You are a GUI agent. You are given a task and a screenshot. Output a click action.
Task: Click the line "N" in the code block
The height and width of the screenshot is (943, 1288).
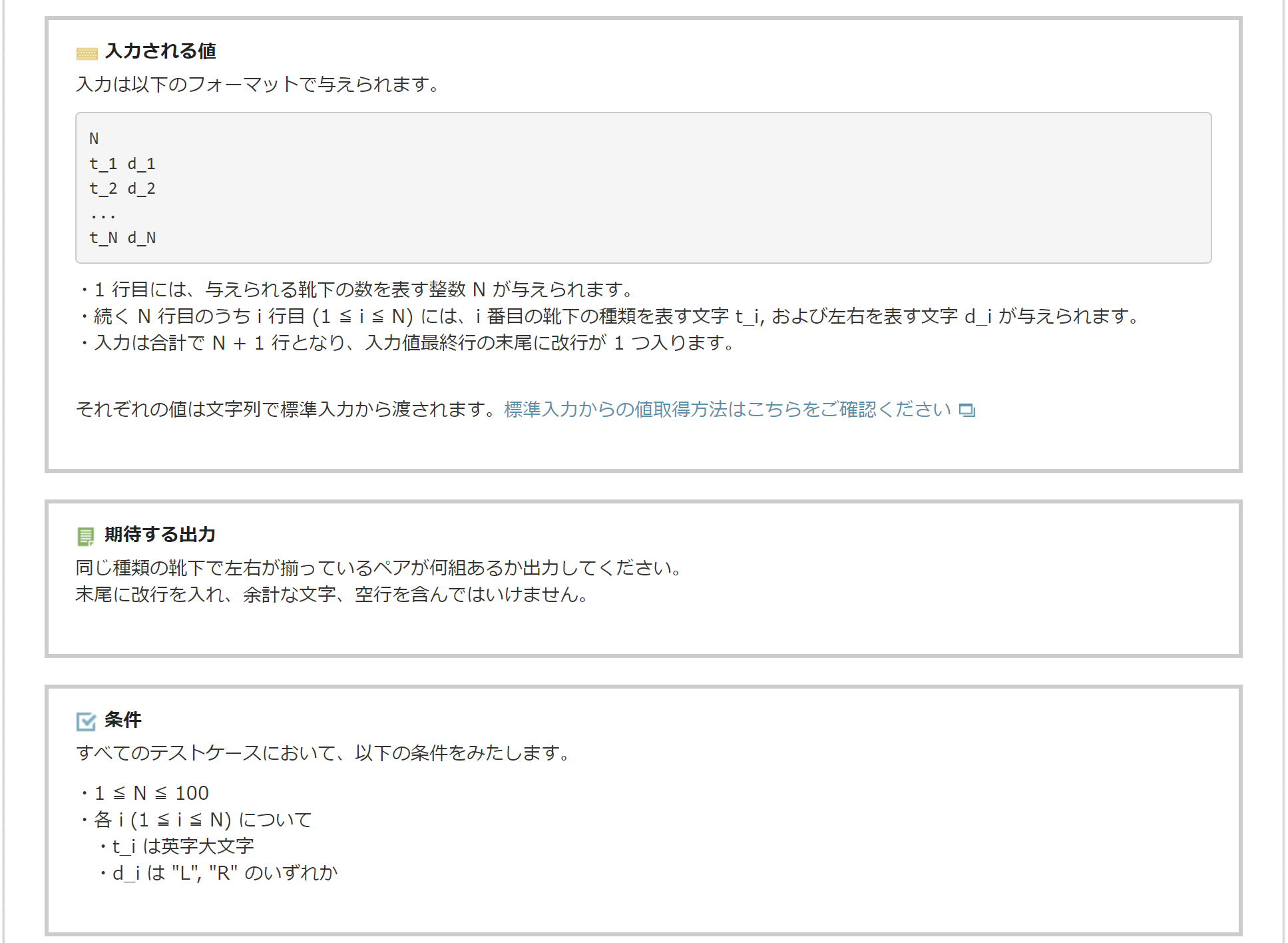point(94,139)
